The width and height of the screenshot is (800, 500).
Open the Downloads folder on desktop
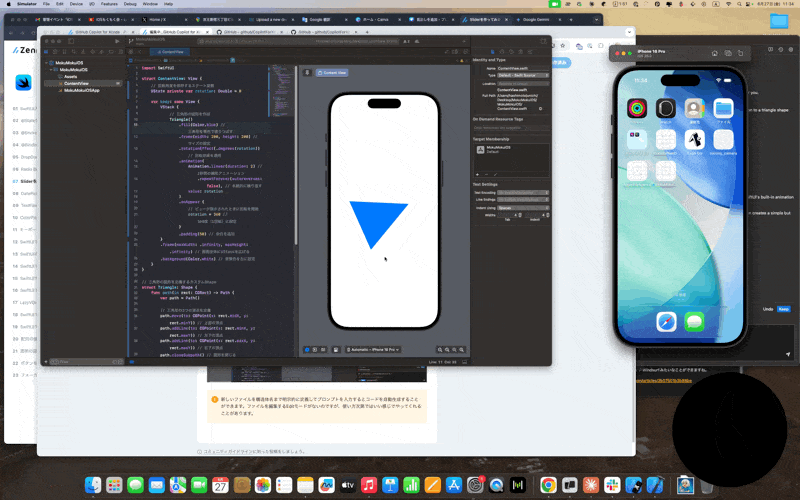pos(779,21)
